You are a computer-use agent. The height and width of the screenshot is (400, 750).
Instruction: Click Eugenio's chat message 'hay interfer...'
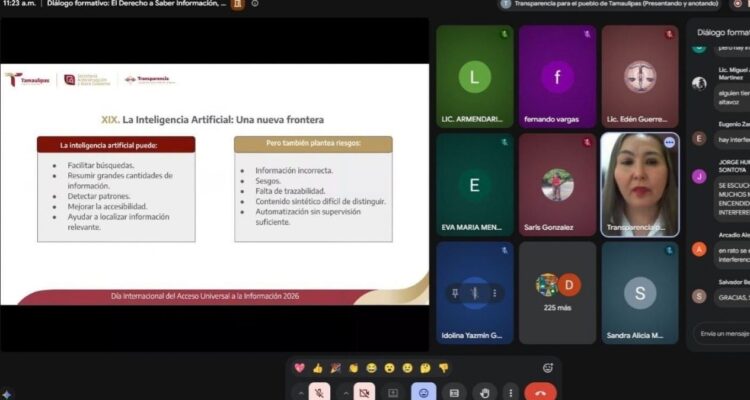pyautogui.click(x=732, y=140)
